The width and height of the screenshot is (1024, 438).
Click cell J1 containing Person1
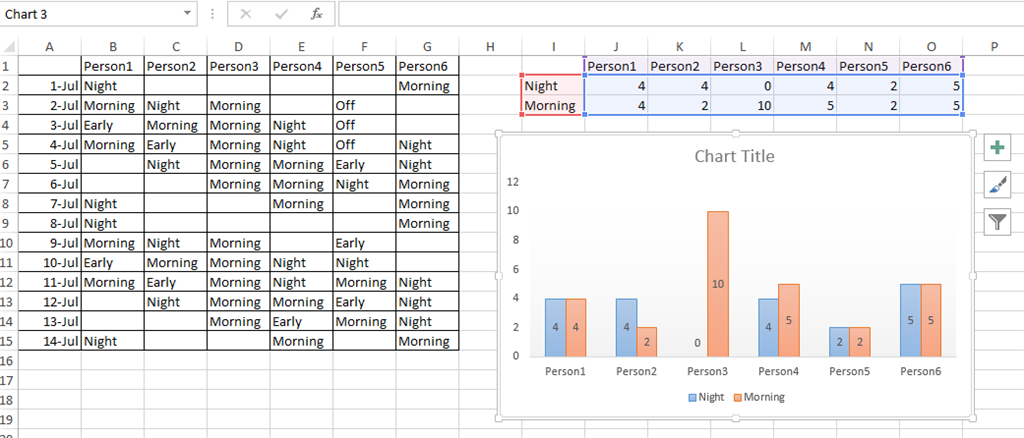(x=616, y=66)
